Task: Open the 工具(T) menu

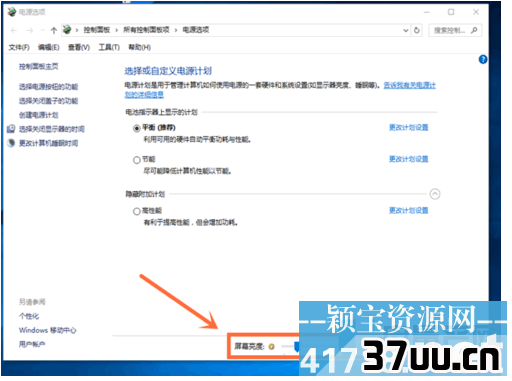Action: [x=109, y=47]
